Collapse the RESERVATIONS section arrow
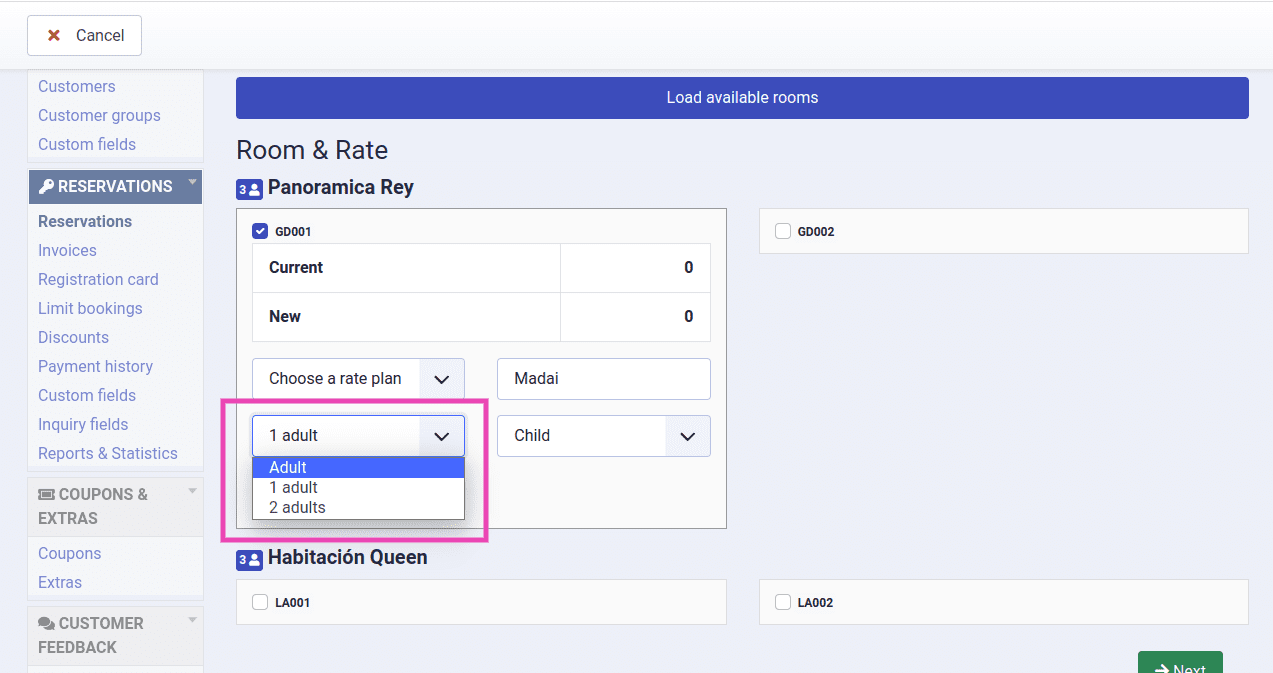 coord(192,182)
